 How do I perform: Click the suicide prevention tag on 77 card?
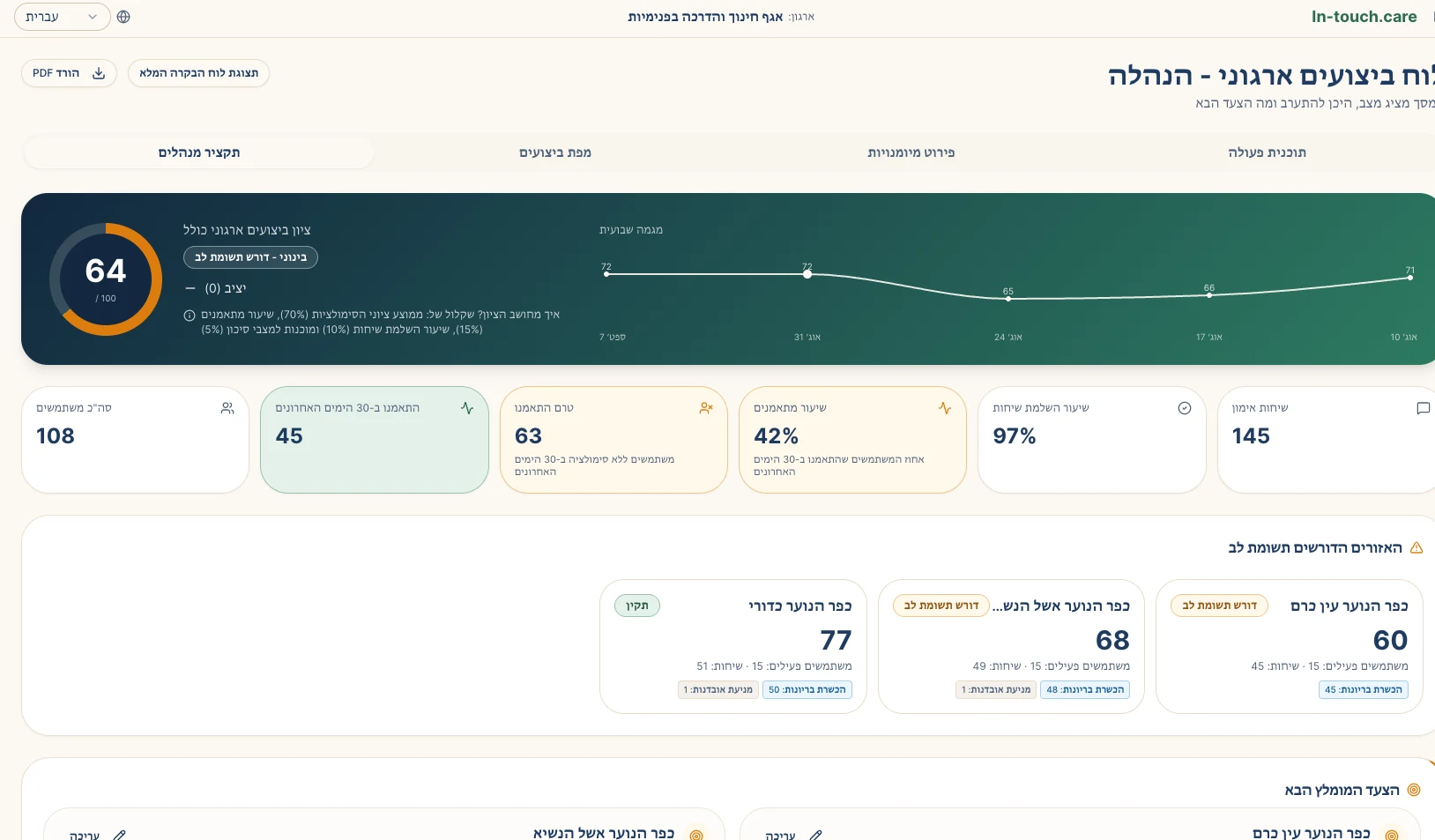point(717,689)
